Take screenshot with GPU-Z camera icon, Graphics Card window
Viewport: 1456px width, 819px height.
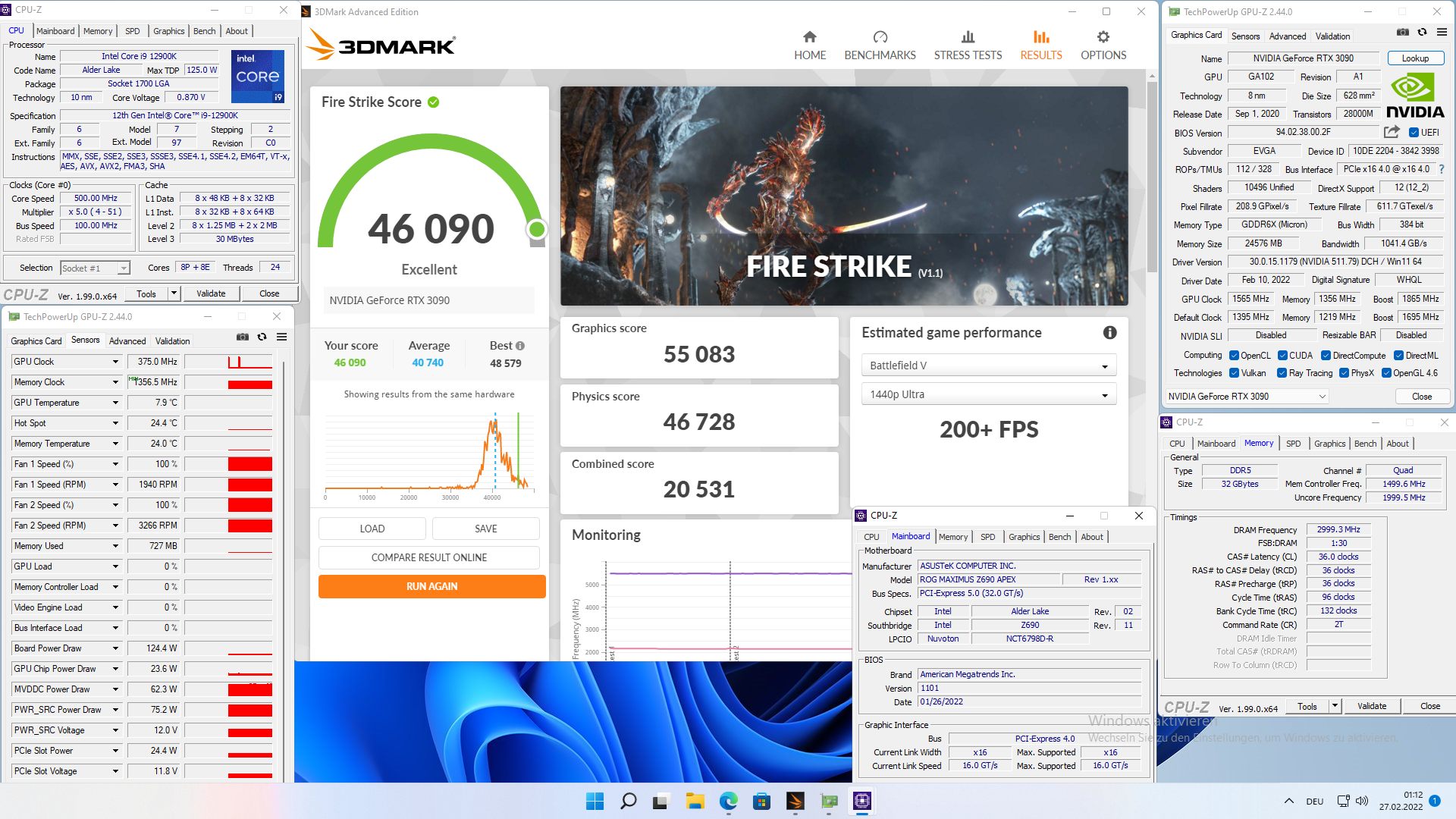coord(1403,33)
